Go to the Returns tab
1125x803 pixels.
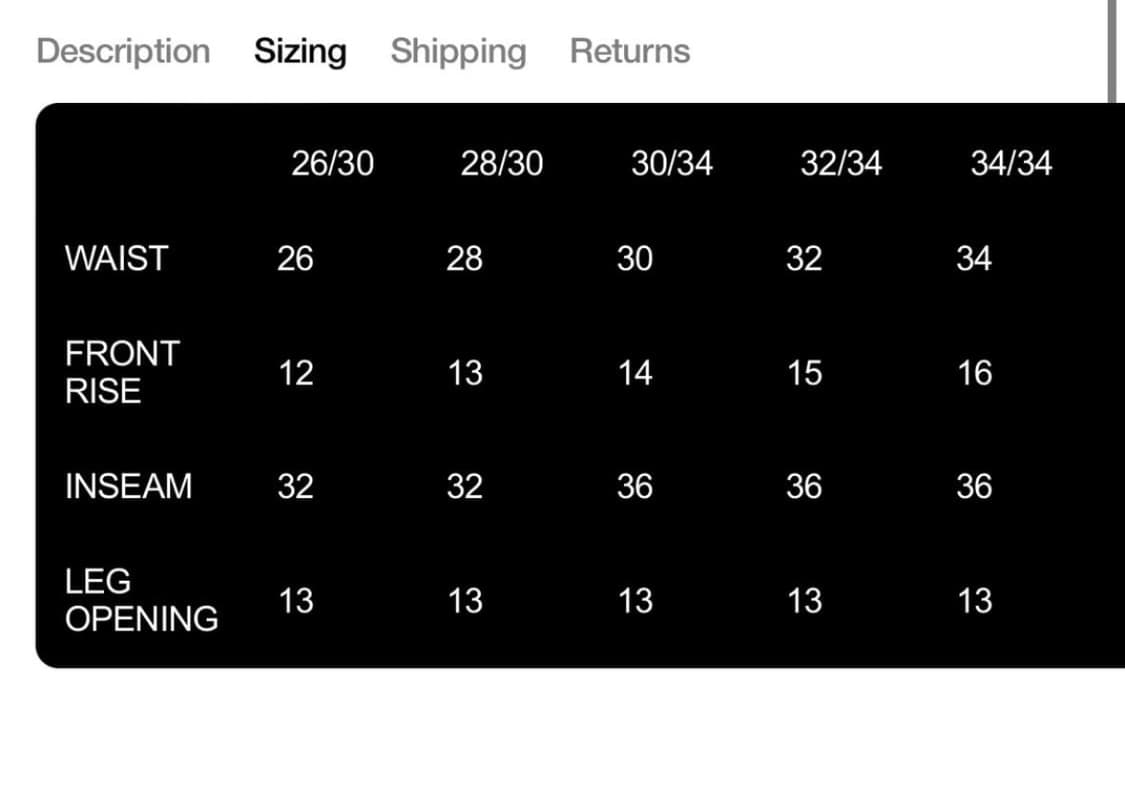pyautogui.click(x=630, y=51)
